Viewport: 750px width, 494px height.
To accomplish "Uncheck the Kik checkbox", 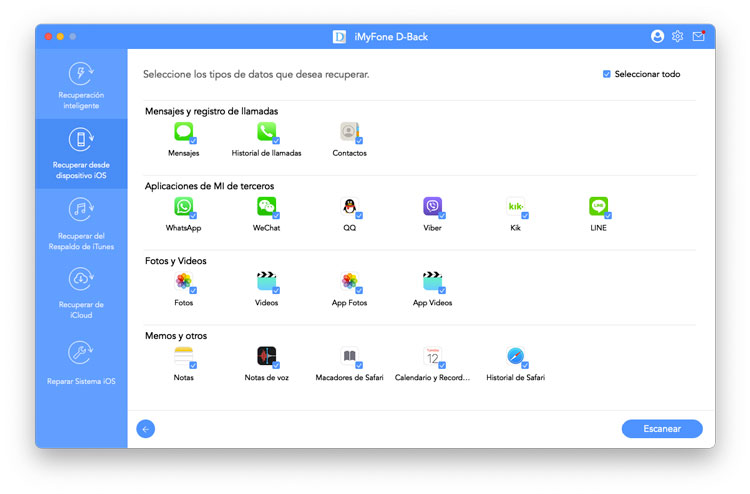I will [x=525, y=216].
